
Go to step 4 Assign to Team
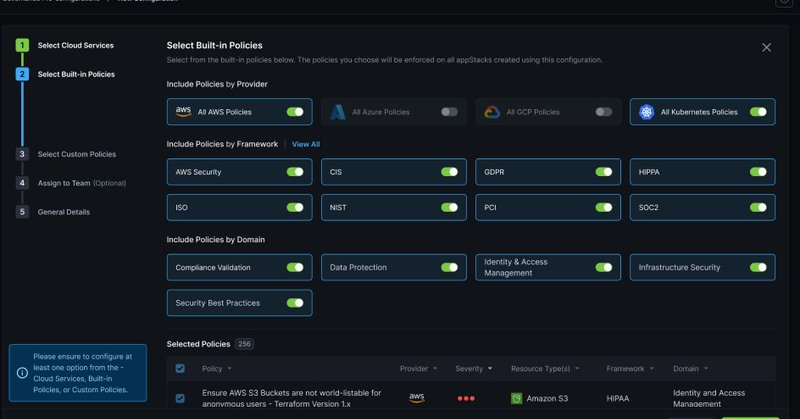pyautogui.click(x=71, y=183)
